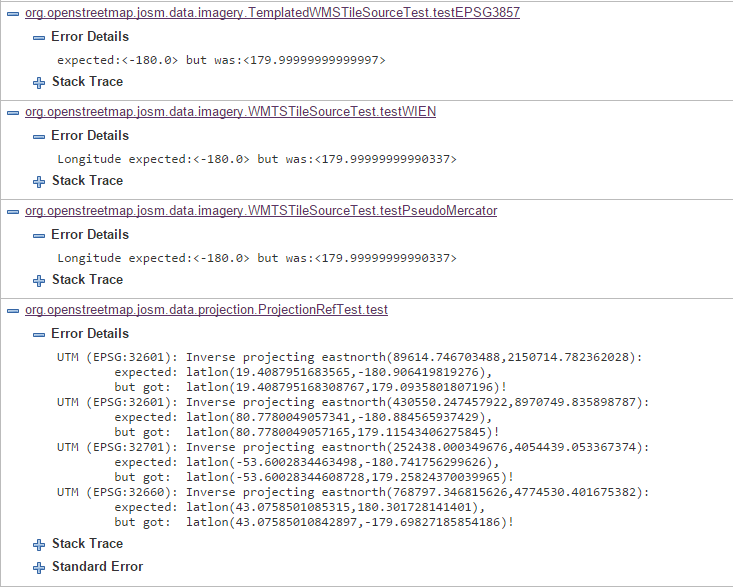The width and height of the screenshot is (733, 587).
Task: Collapse the TemplatedWMSTileSourceTest.testEPSG3857 entry minus icon
Action: [x=14, y=14]
